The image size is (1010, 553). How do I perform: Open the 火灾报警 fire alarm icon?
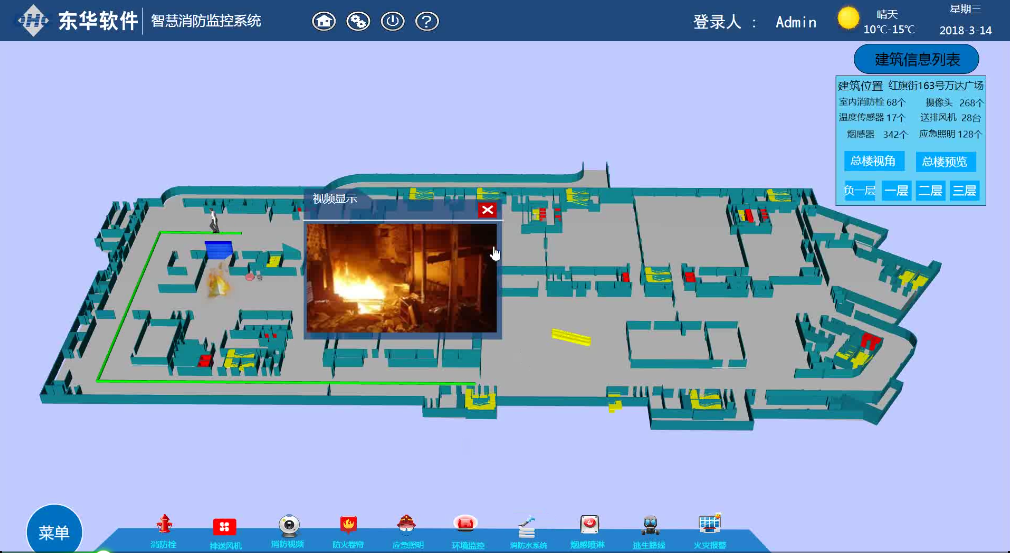[x=710, y=526]
